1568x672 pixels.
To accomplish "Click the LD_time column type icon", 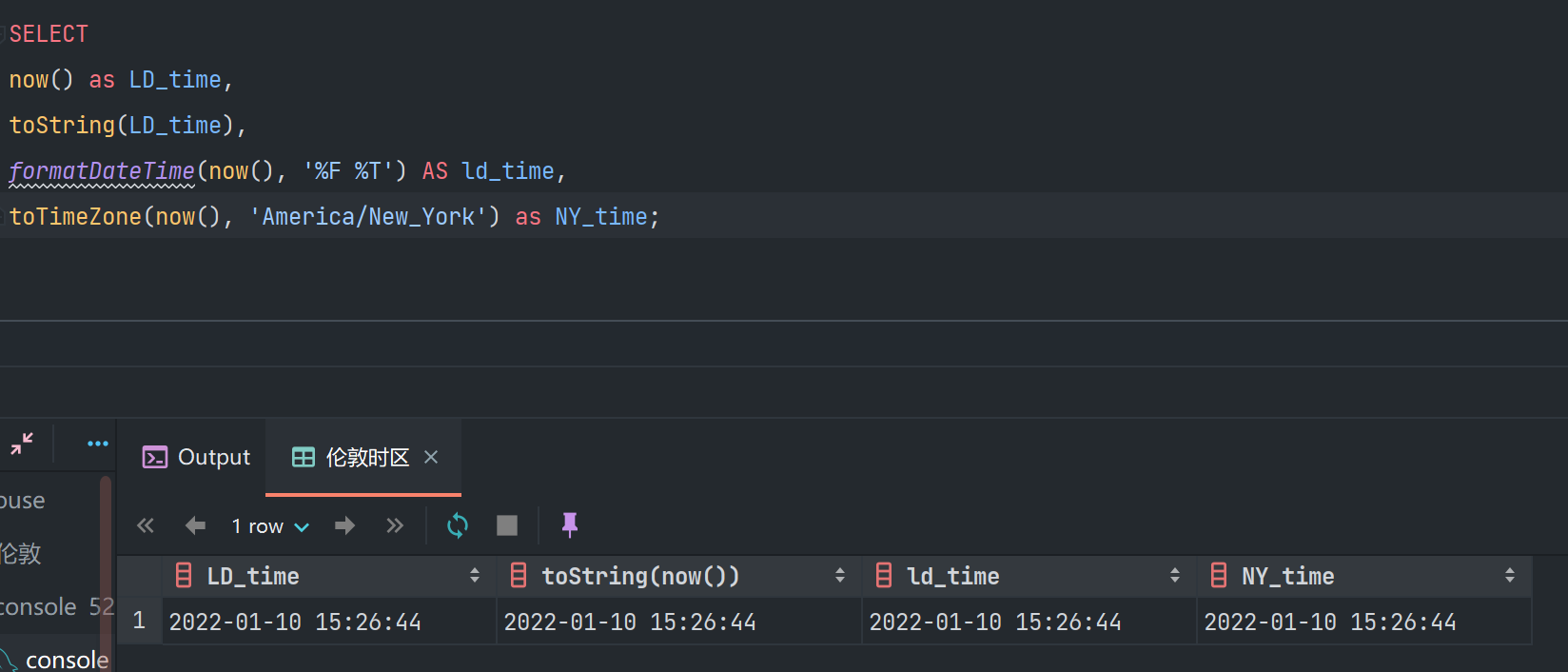I will (x=184, y=576).
